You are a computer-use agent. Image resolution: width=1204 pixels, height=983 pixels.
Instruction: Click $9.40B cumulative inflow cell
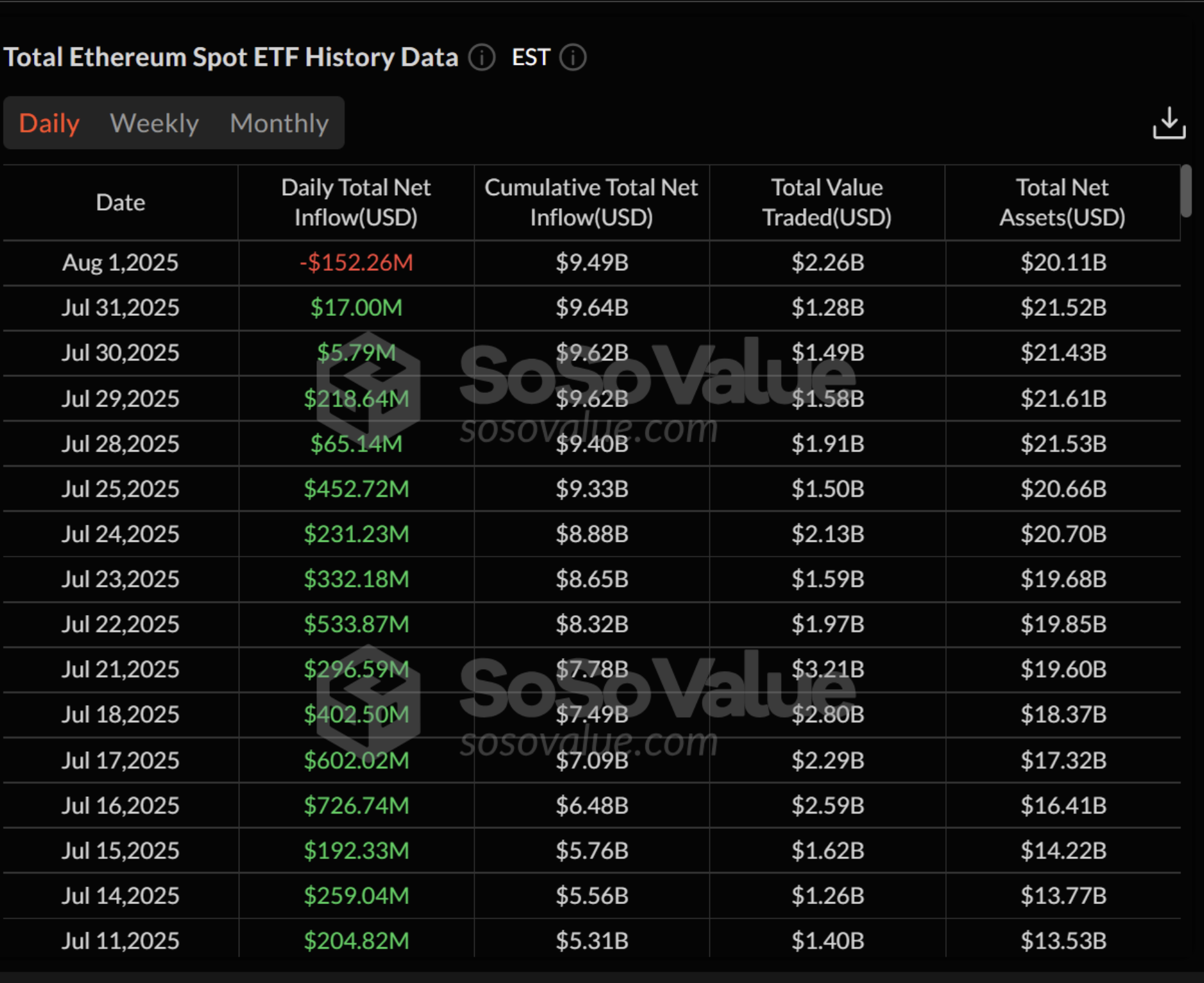coord(592,444)
